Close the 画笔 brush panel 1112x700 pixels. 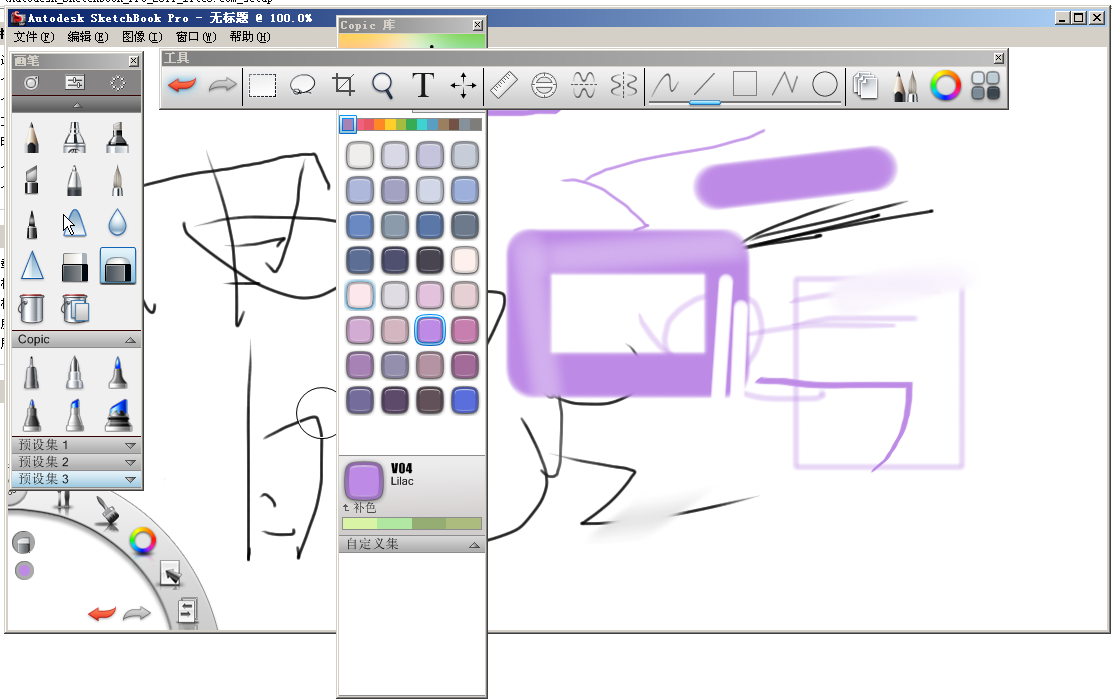(x=133, y=61)
